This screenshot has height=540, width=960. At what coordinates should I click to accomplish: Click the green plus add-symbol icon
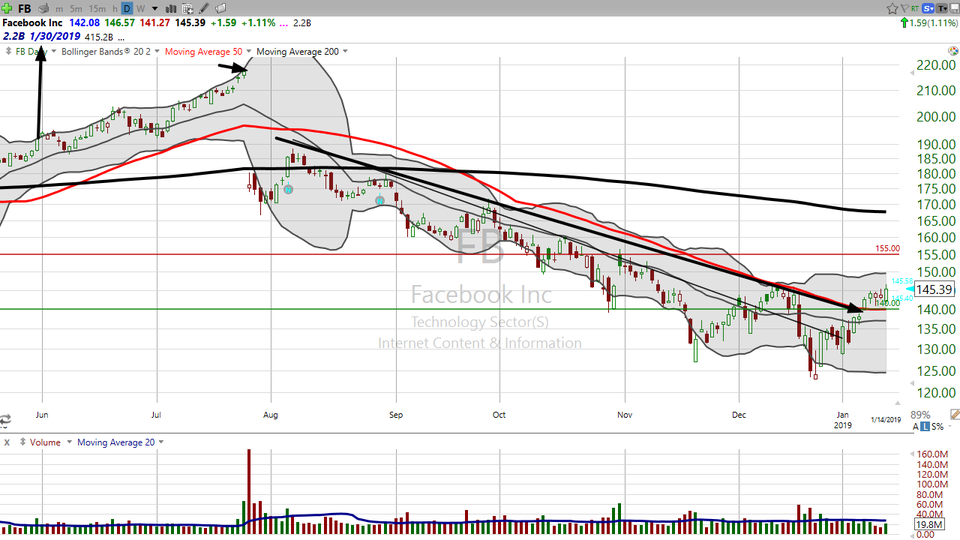[7, 9]
